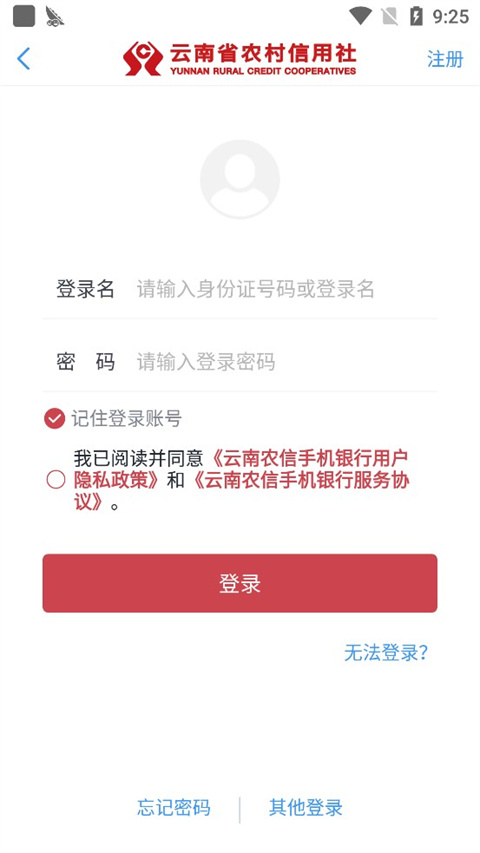The width and height of the screenshot is (480, 853).
Task: Click the red 登录 button
Action: [240, 583]
